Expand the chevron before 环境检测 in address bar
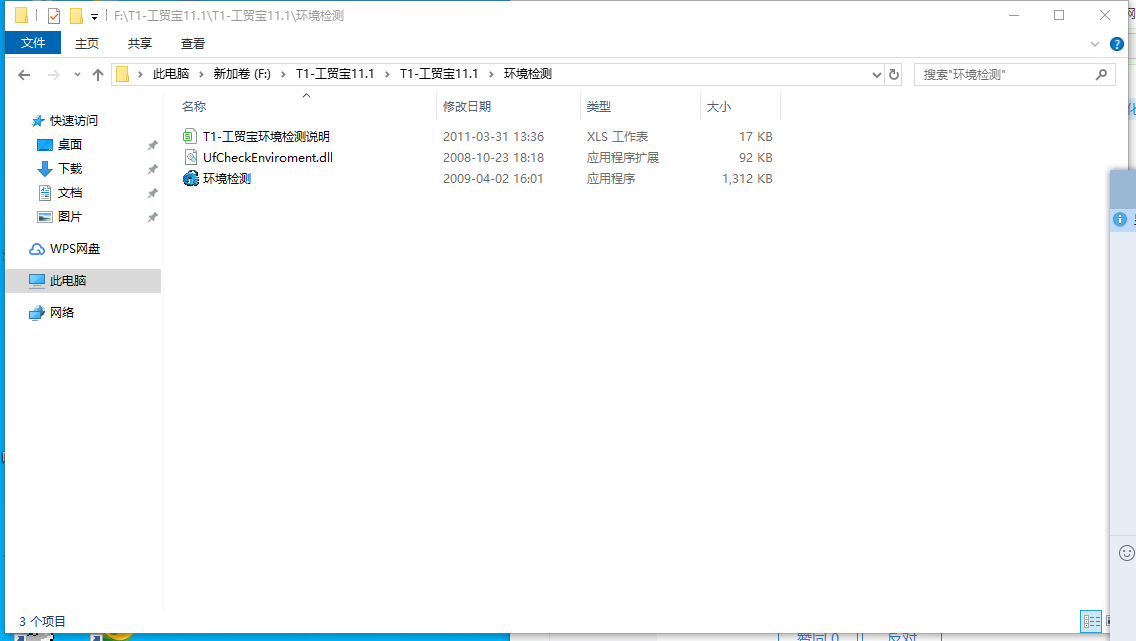 (x=491, y=74)
